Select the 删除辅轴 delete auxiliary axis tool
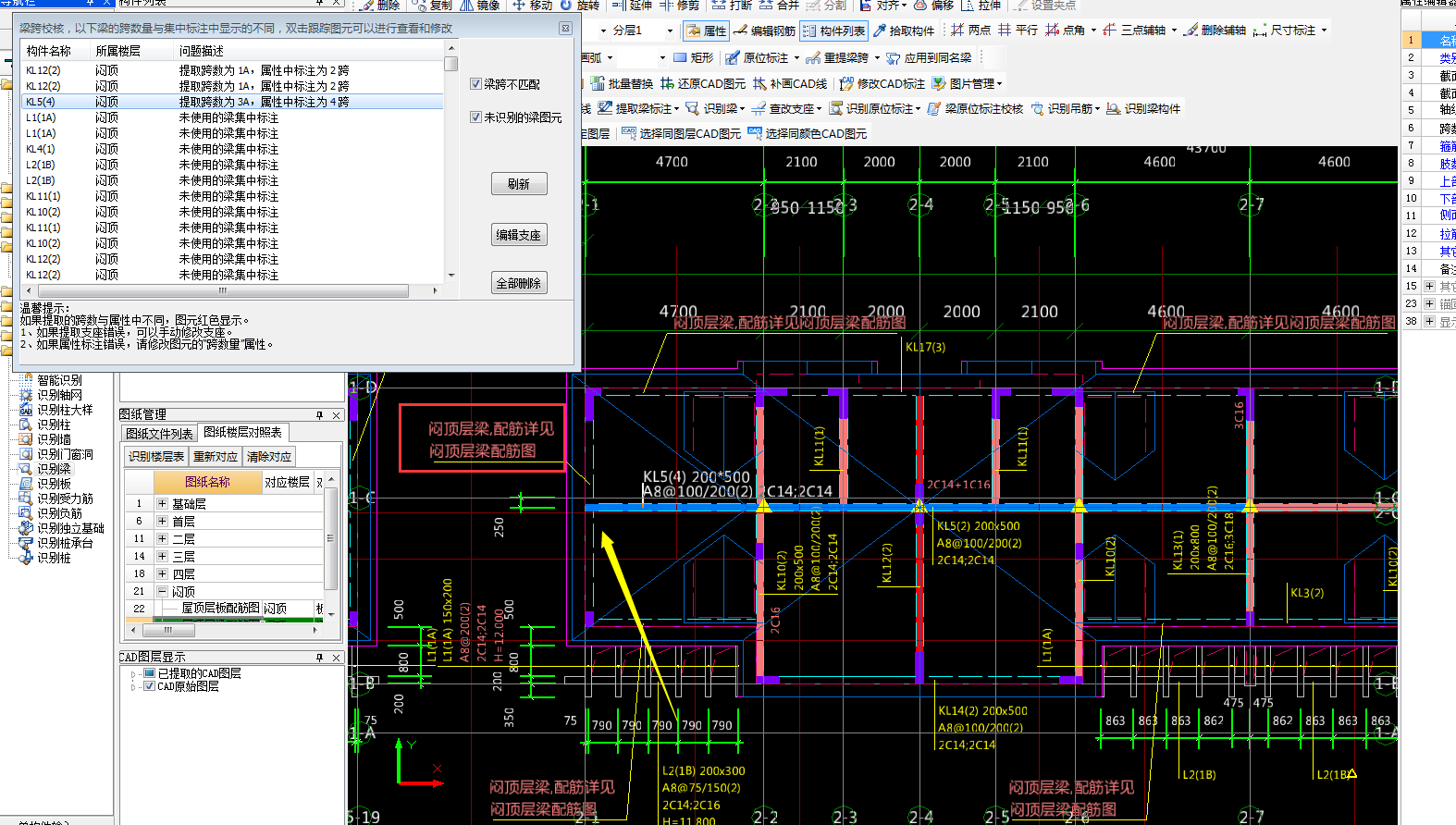 [1215, 31]
